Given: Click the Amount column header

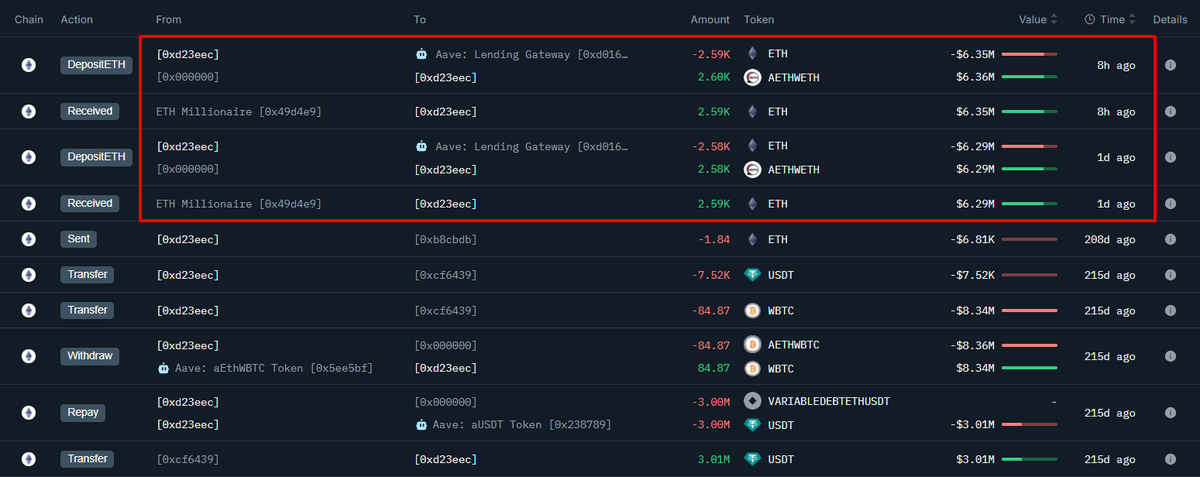Looking at the screenshot, I should [x=710, y=19].
